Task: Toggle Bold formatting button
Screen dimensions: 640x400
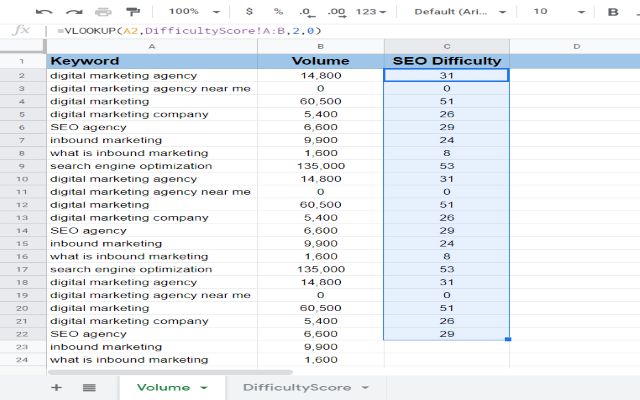Action: coord(613,12)
